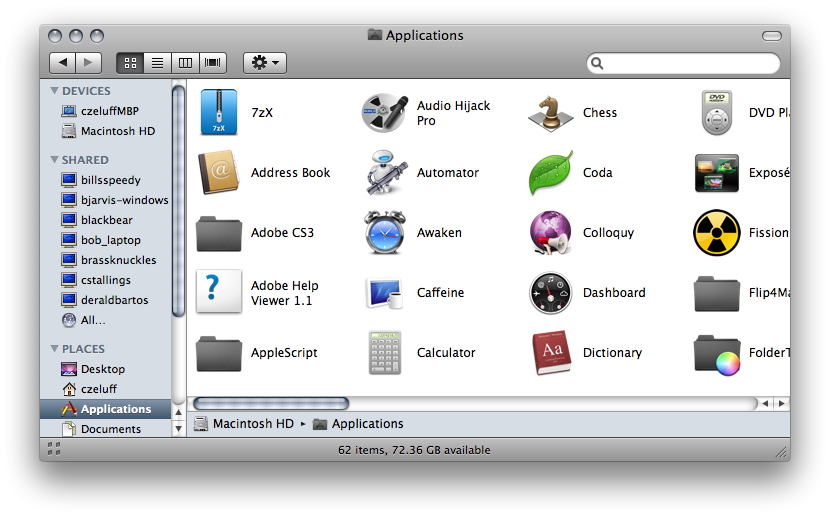The image size is (830, 516).
Task: Select the folder icon with color wheel
Action: tap(717, 354)
